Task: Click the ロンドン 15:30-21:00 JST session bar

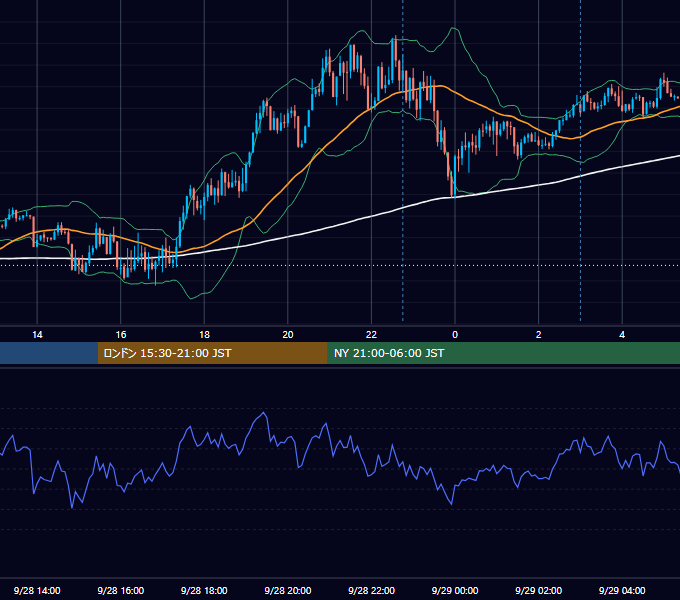Action: (212, 353)
